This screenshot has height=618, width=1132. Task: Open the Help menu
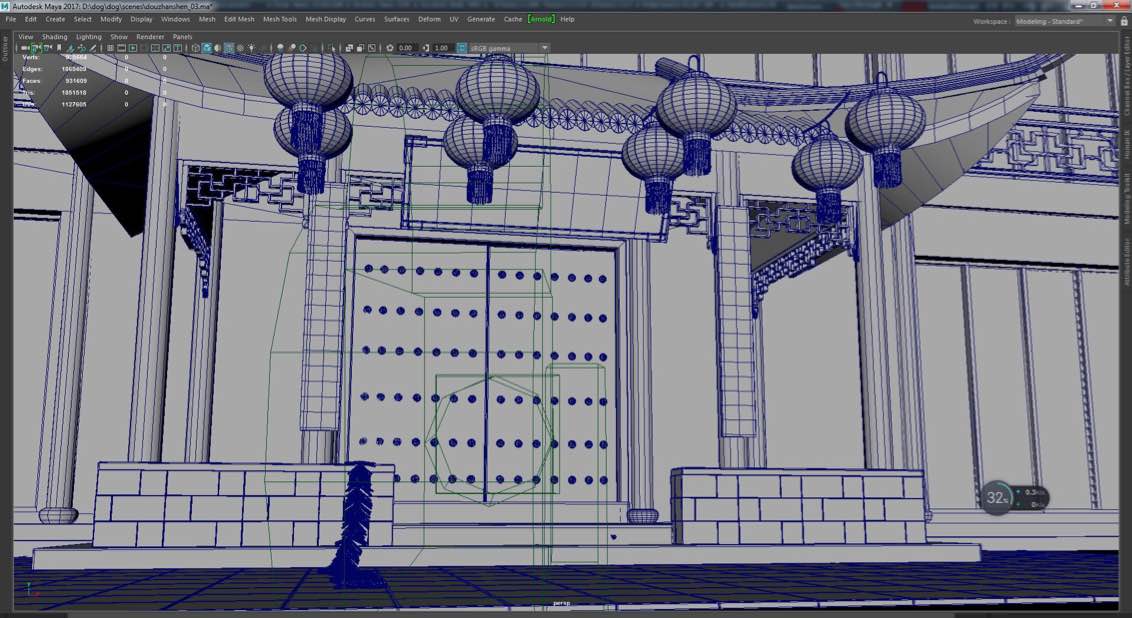pos(567,19)
